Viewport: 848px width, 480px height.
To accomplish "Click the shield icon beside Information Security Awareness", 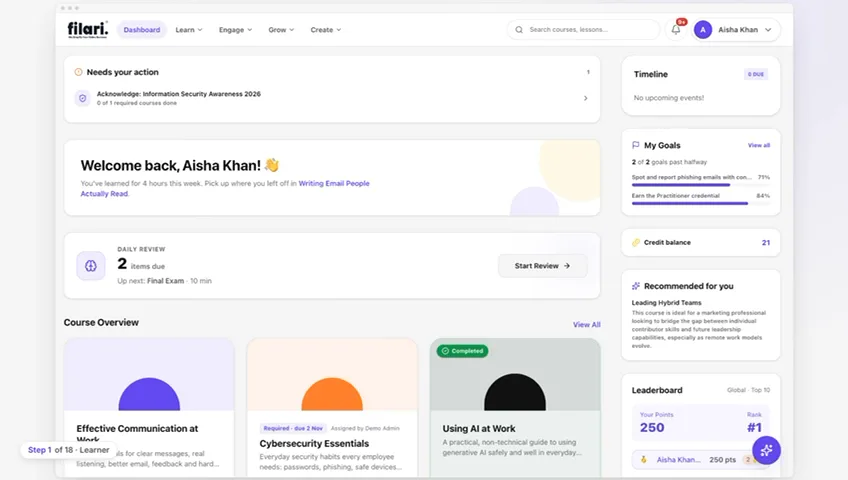I will pos(82,98).
